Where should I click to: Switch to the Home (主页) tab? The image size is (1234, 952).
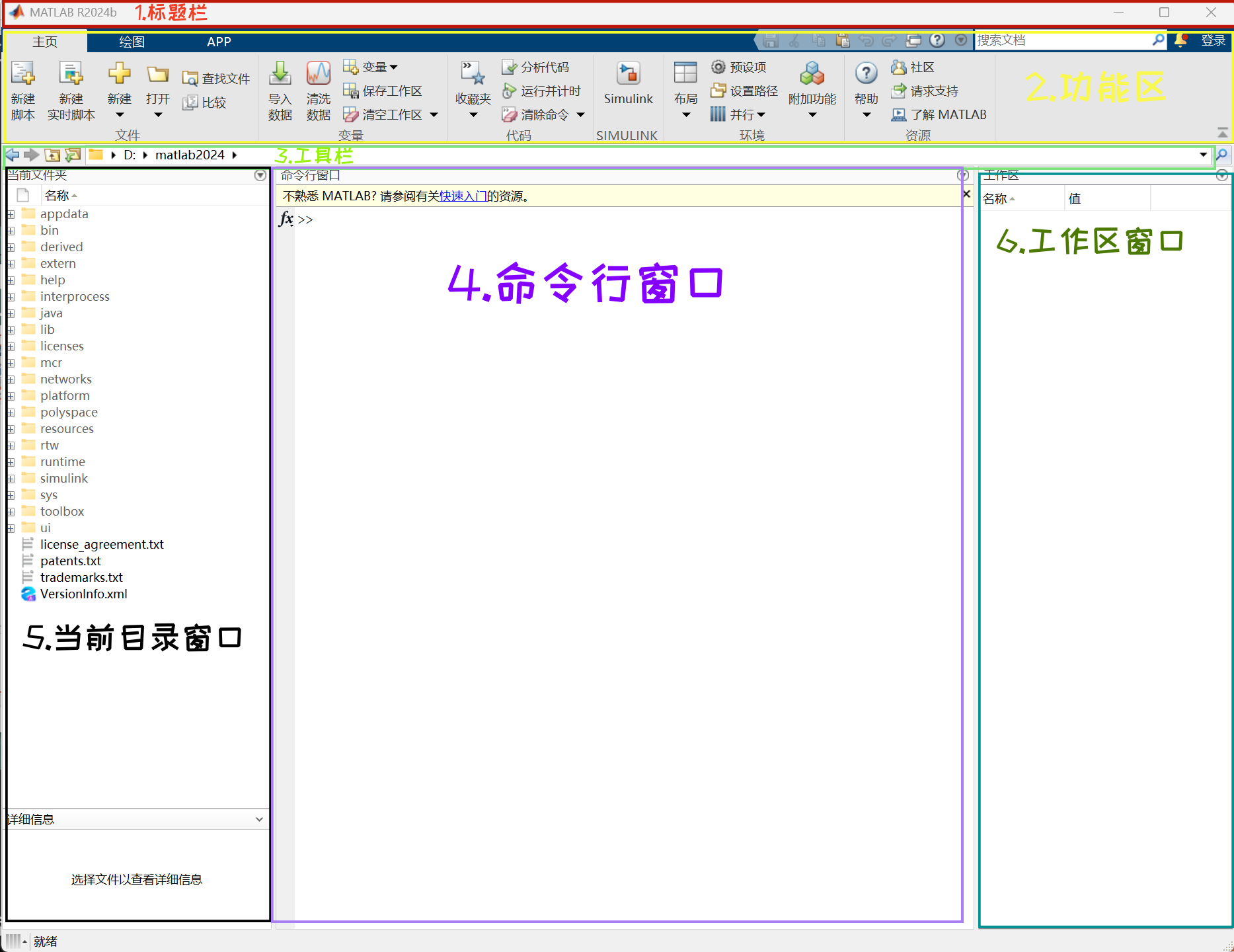tap(45, 42)
